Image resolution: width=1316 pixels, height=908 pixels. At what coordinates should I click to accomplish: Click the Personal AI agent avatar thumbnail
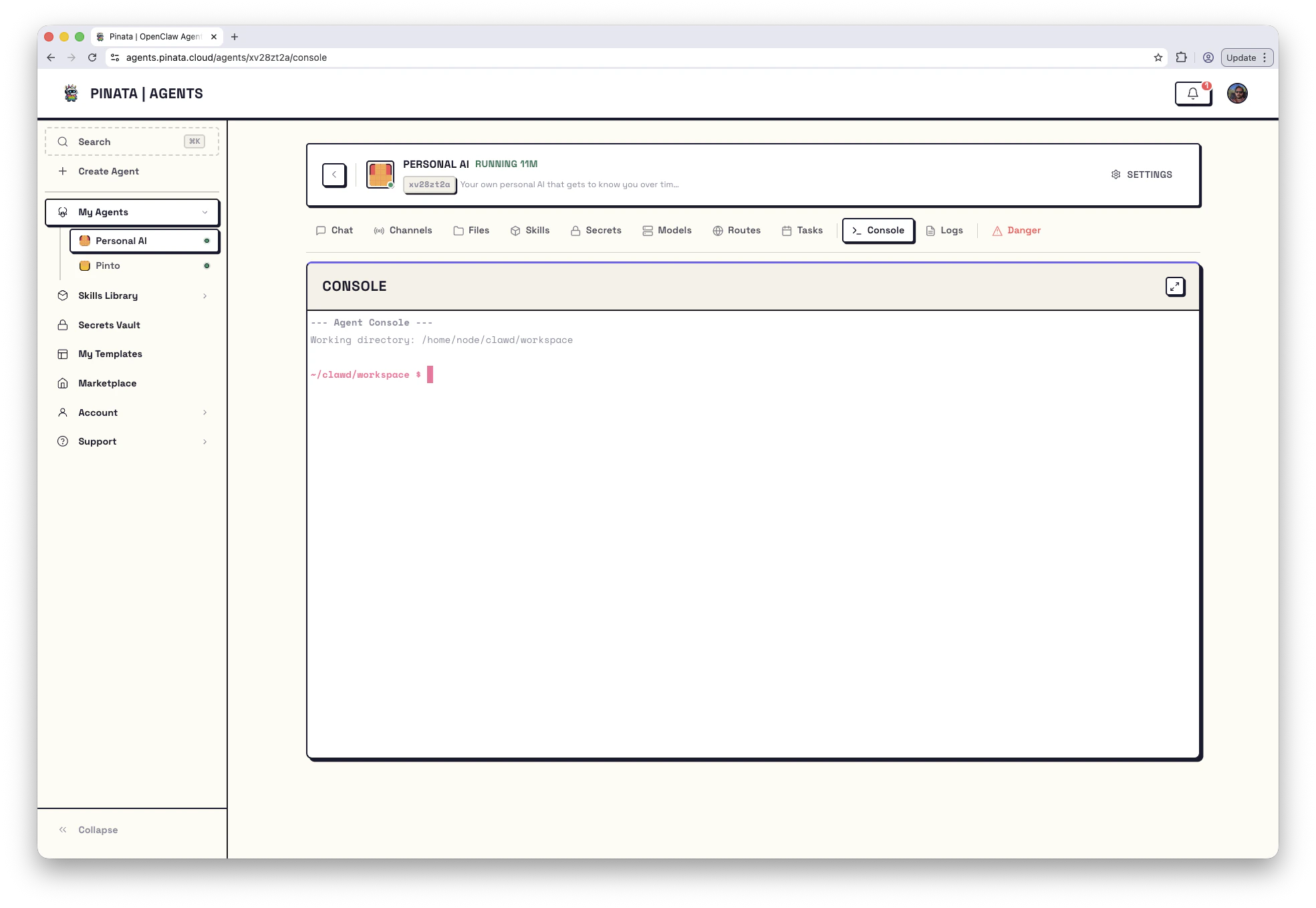coord(380,175)
